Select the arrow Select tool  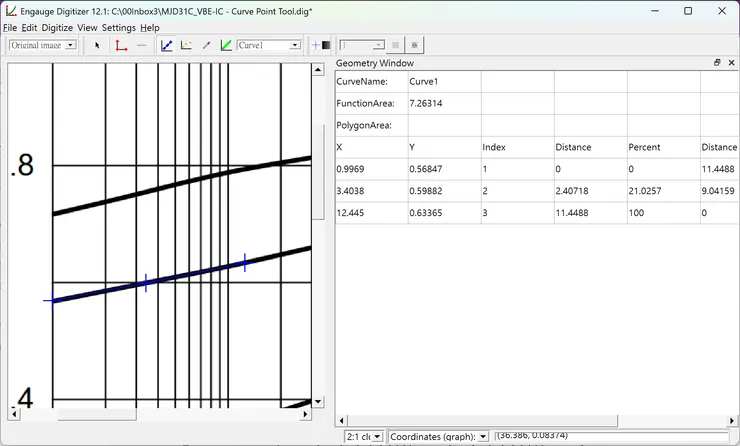point(97,45)
